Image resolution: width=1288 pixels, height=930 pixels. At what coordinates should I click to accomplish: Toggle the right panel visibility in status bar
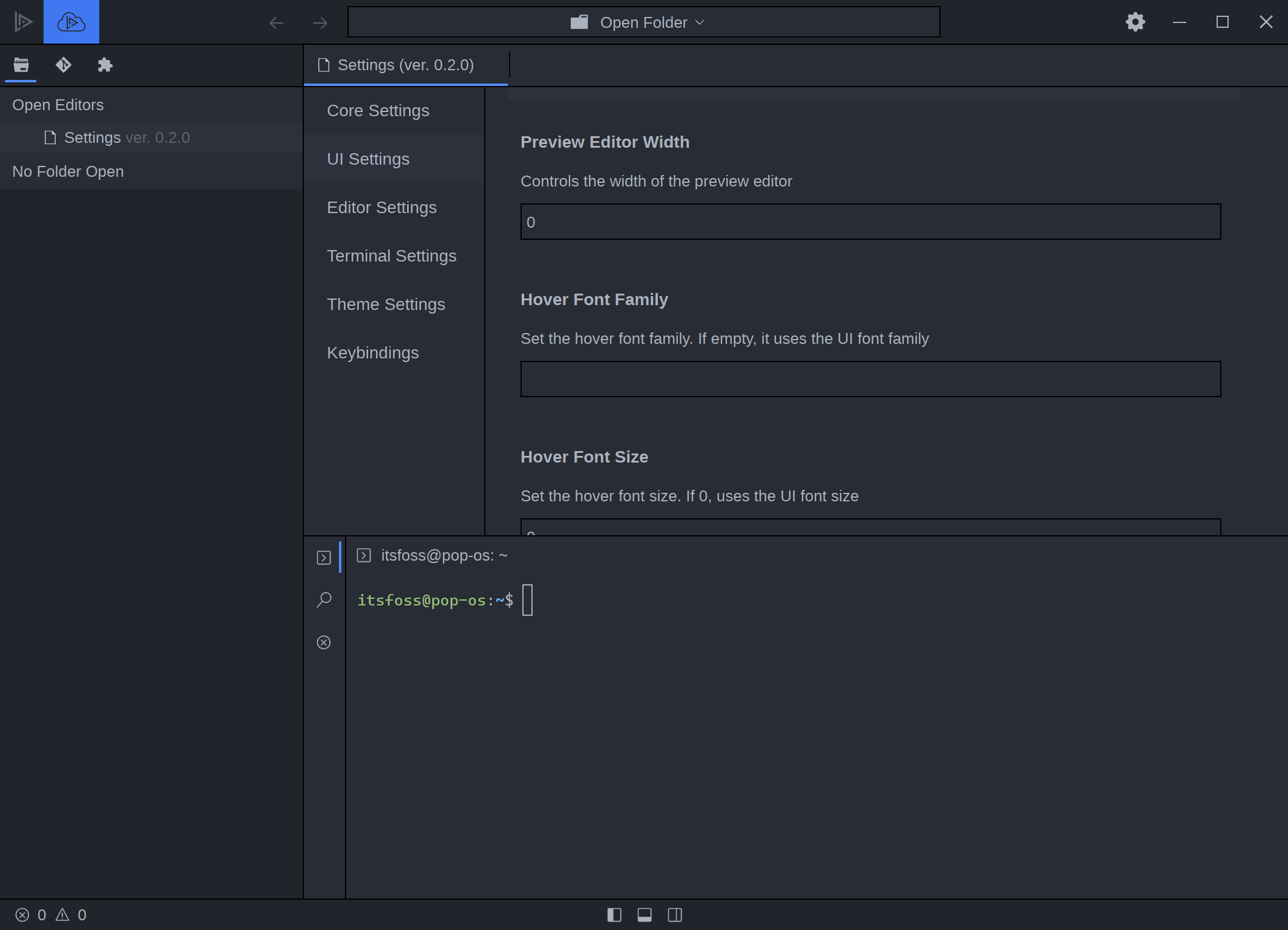click(674, 915)
